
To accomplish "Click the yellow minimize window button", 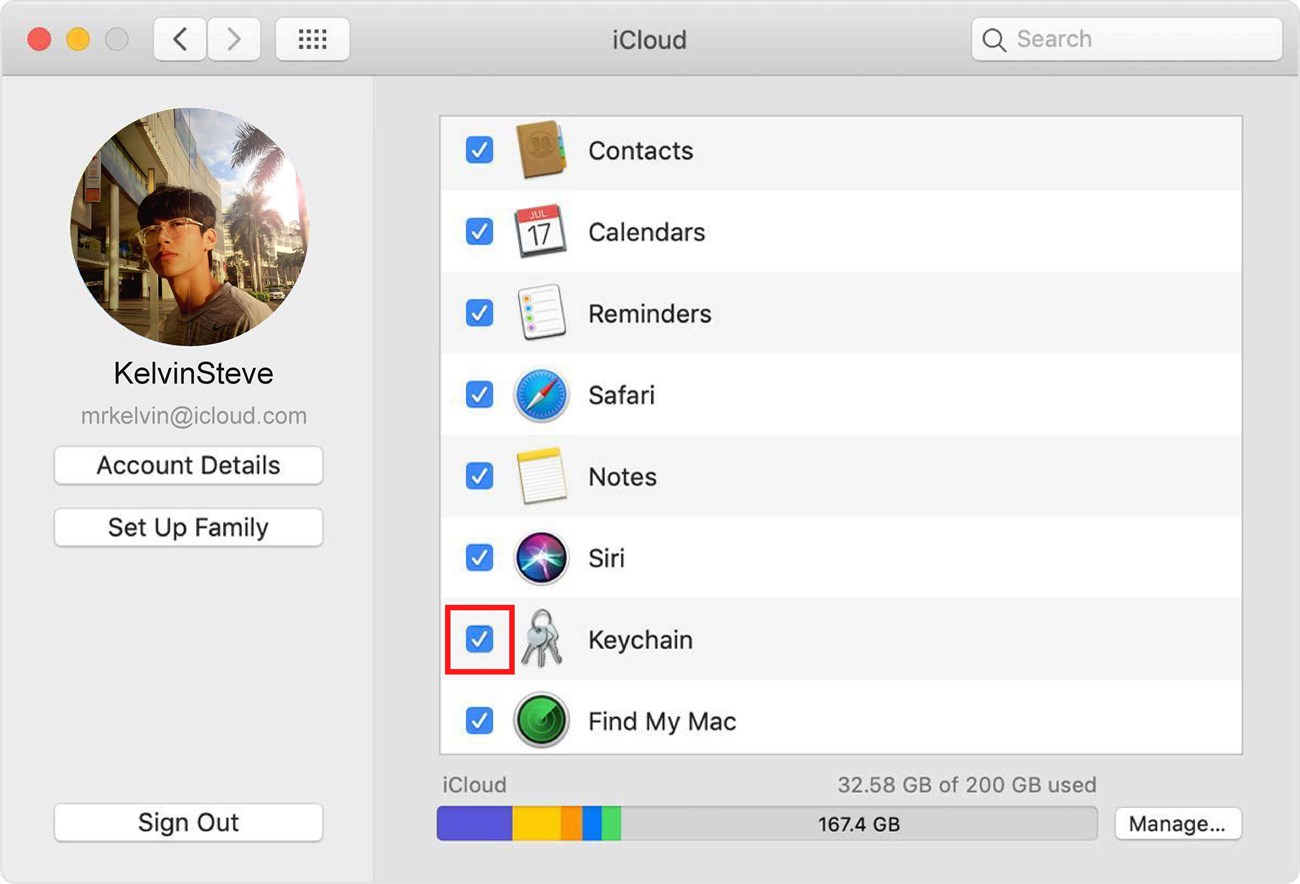I will click(x=78, y=40).
